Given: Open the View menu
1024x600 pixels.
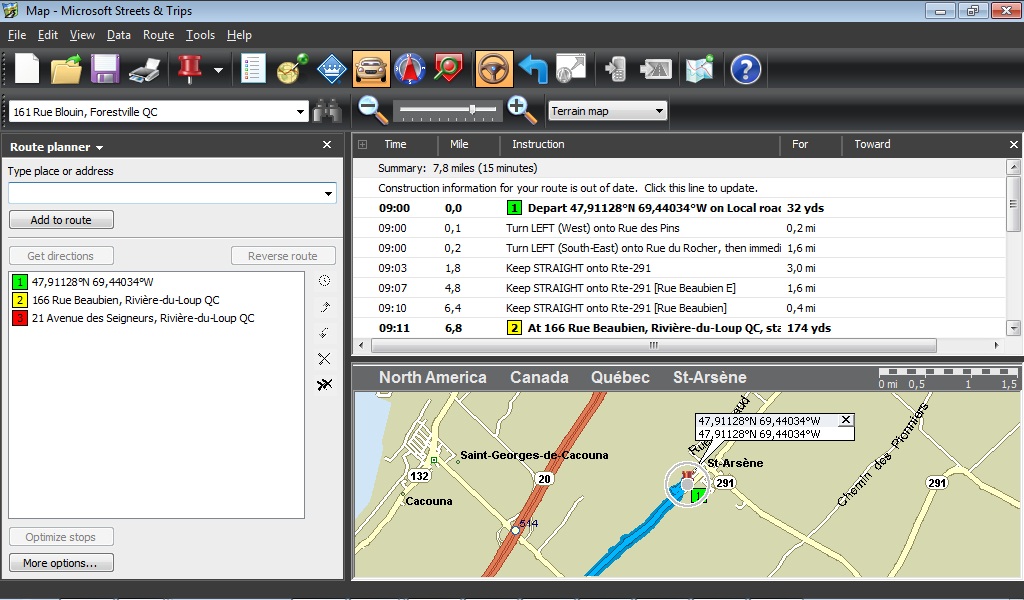Looking at the screenshot, I should click(x=82, y=35).
